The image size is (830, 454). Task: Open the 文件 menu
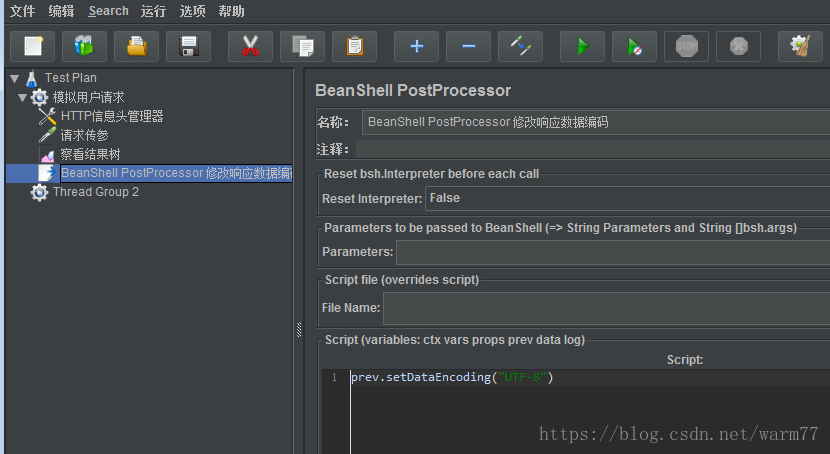point(22,11)
